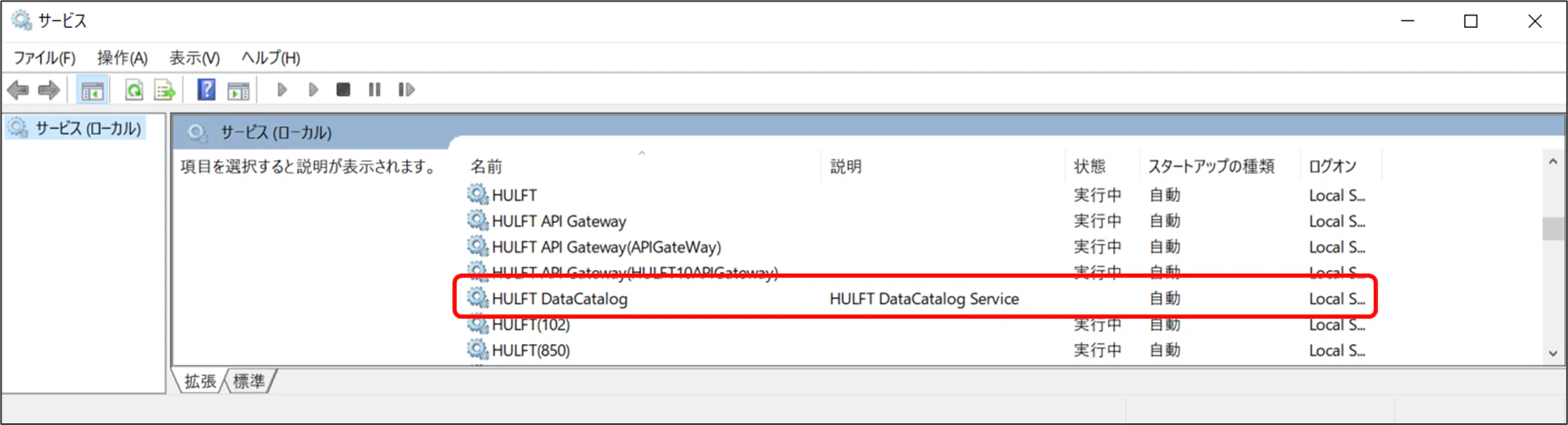Select the HULFT(102) service name
Screen dimensions: 1568x425
531,325
